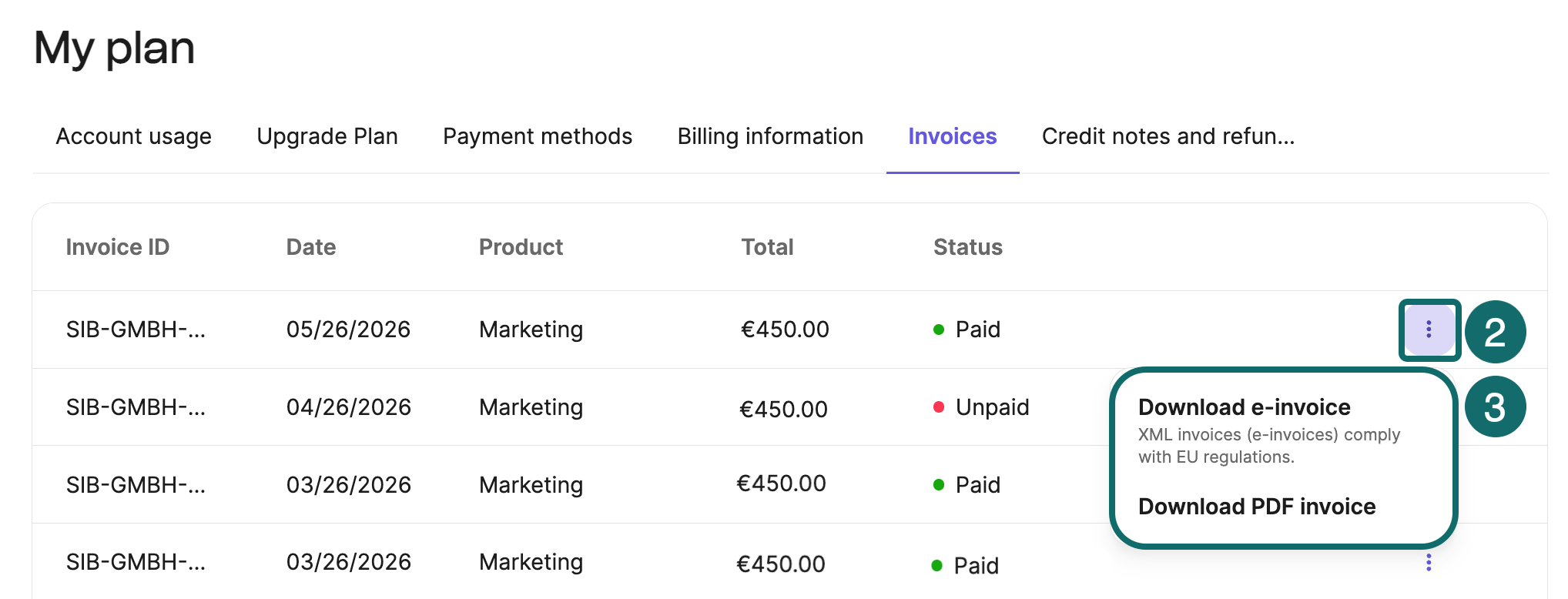Click the Status column header

[x=968, y=247]
